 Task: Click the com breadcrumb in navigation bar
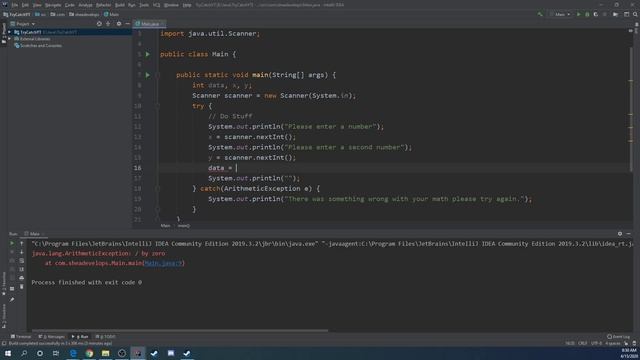point(58,14)
